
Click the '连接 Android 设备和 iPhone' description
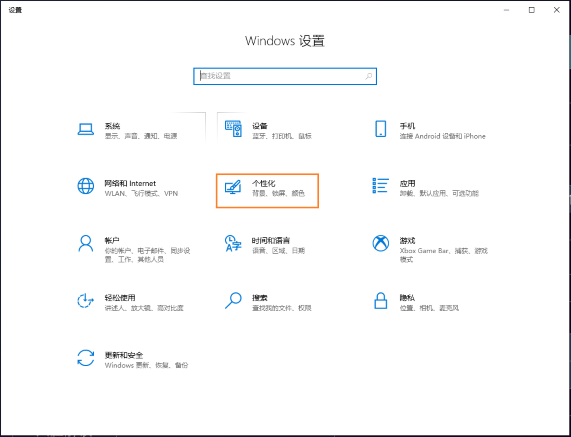tap(442, 136)
